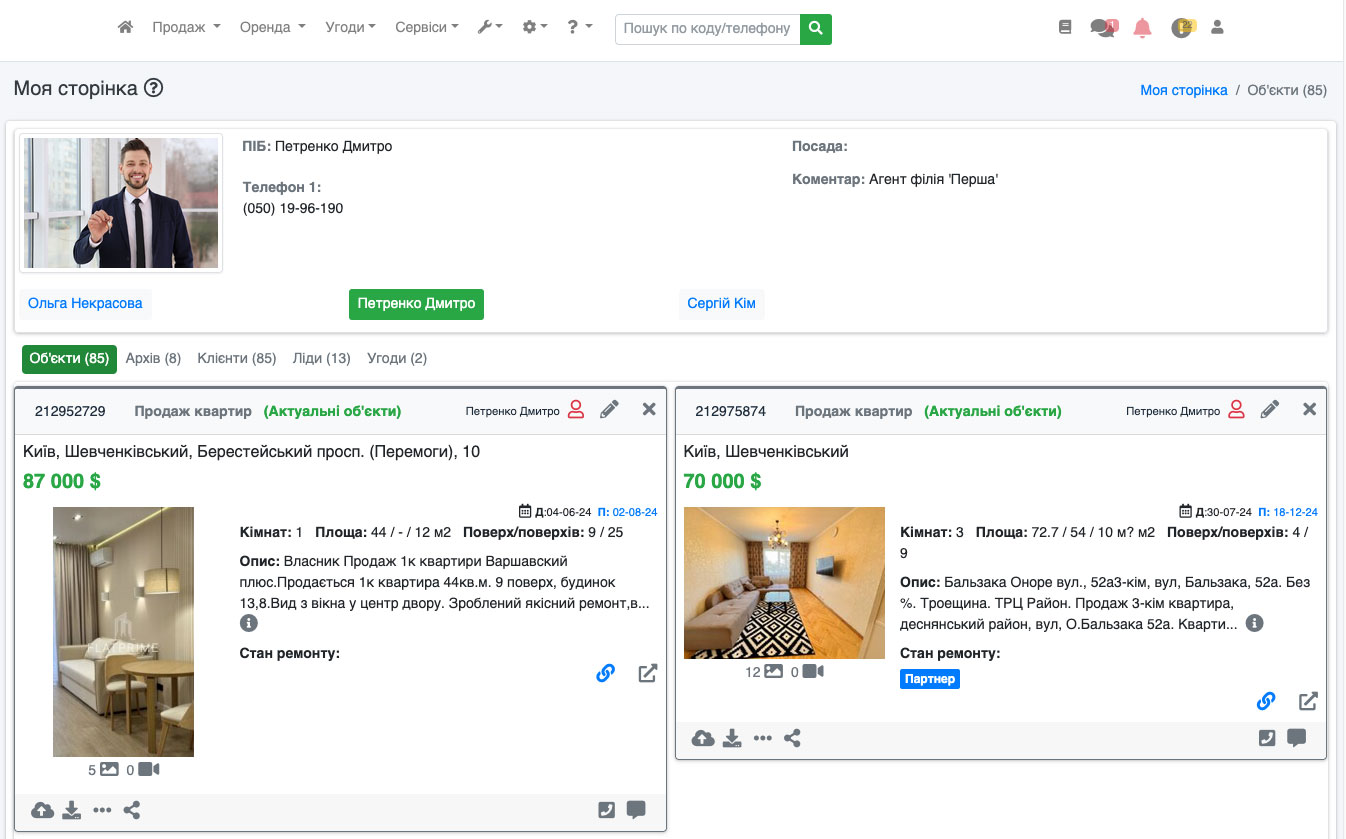Click the home icon in navbar

pos(125,28)
